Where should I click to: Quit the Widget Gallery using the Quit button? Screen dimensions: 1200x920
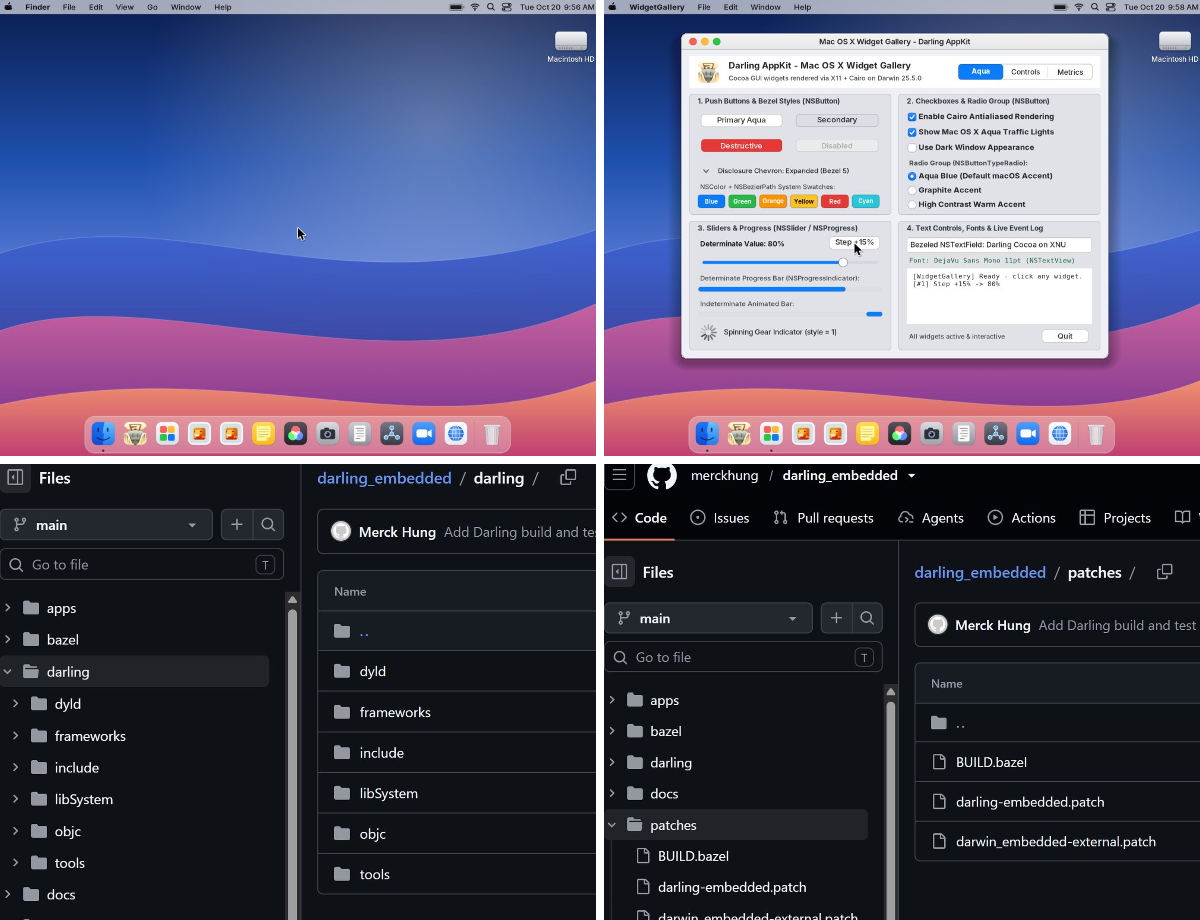tap(1065, 336)
